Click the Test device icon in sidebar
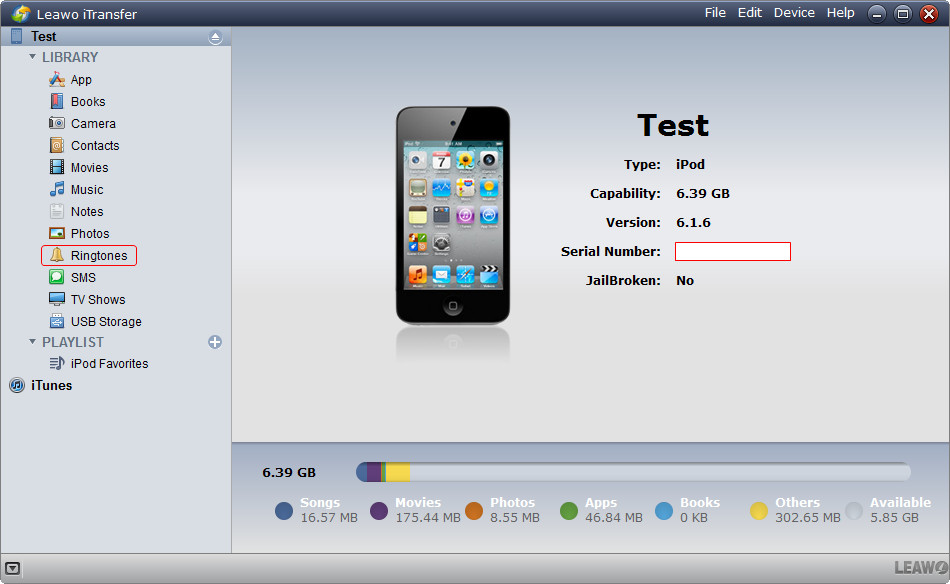 tap(16, 36)
